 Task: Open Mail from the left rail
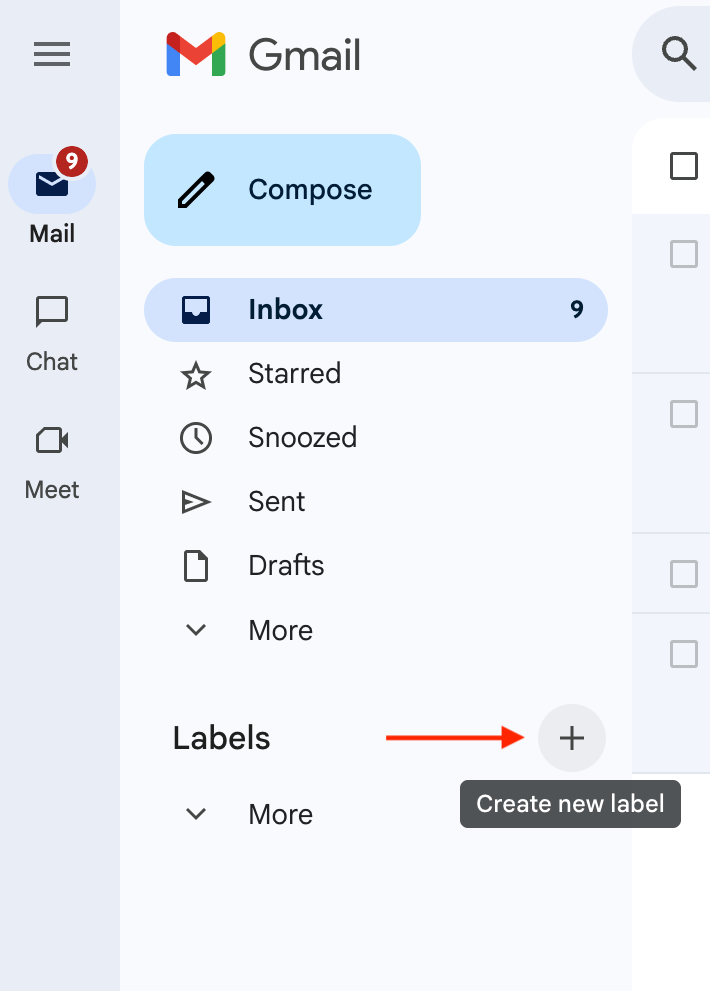click(52, 185)
